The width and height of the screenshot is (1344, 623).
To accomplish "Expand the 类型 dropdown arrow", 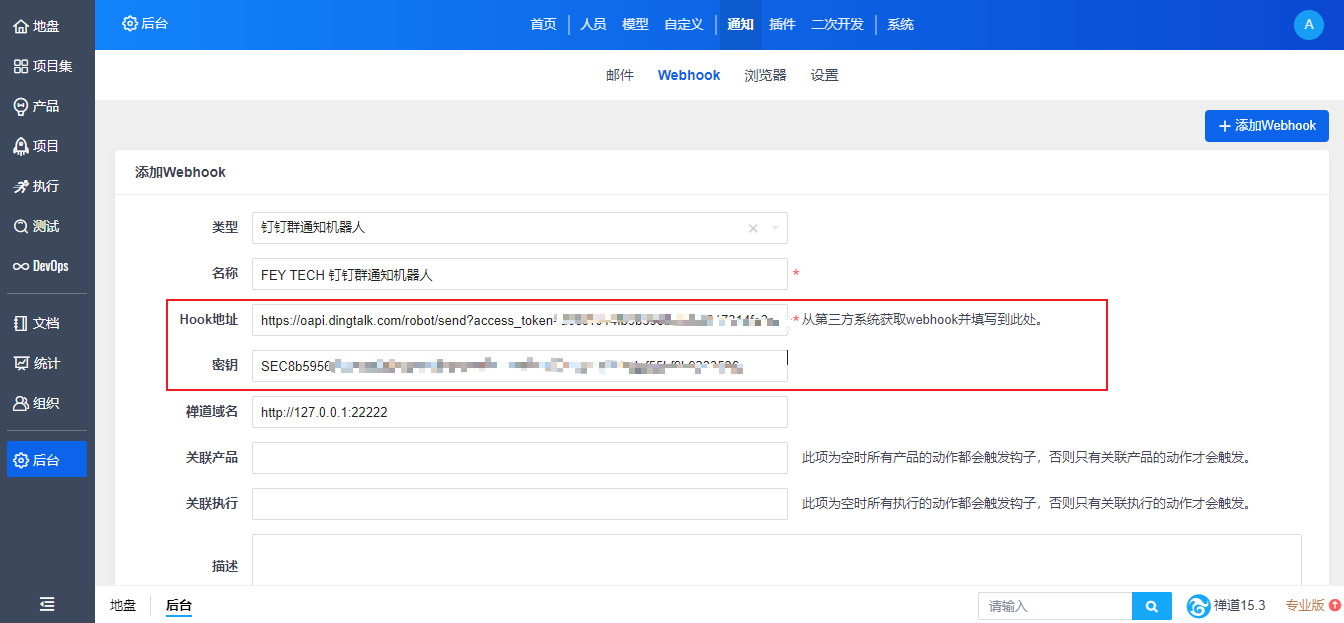I will 774,228.
